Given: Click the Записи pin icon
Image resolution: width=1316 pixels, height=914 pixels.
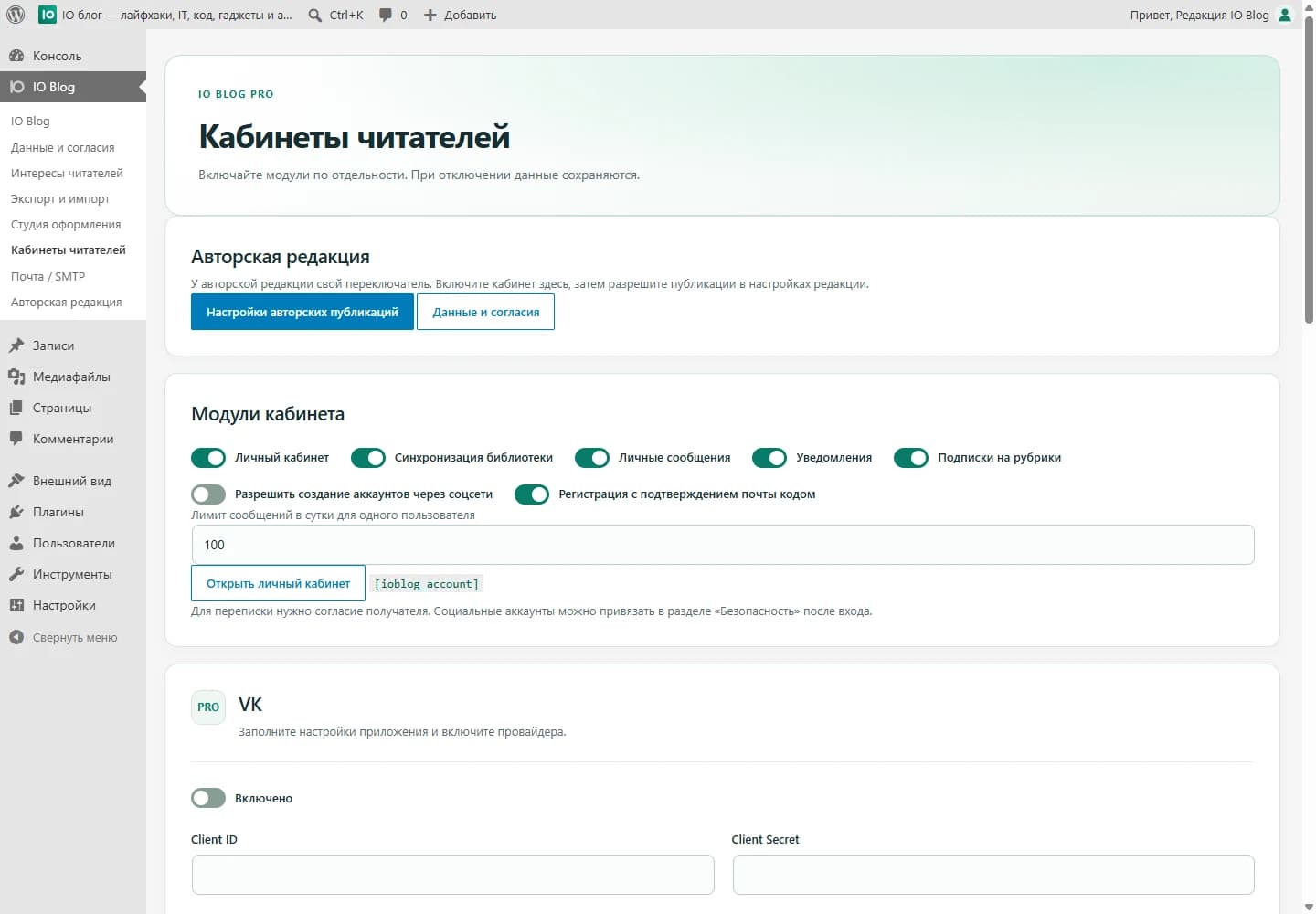Looking at the screenshot, I should click(x=16, y=345).
